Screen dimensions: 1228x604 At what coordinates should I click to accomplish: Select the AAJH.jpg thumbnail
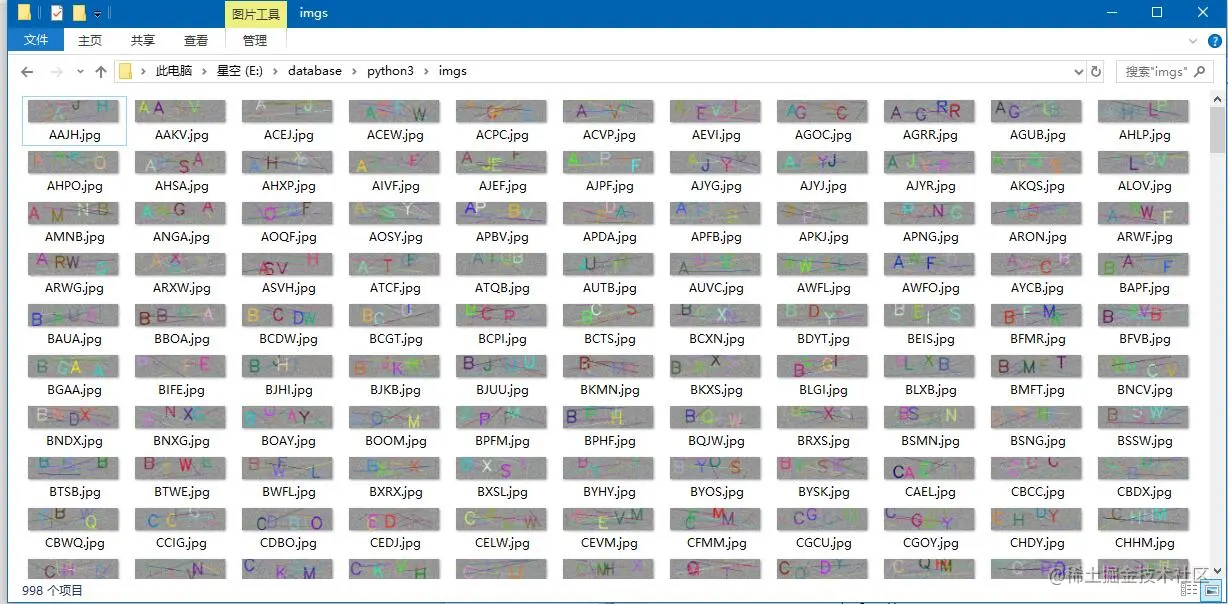pos(74,111)
